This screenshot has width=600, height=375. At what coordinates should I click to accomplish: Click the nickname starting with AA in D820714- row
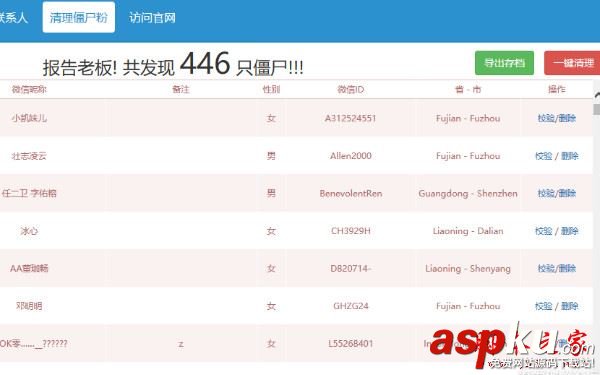(29, 268)
